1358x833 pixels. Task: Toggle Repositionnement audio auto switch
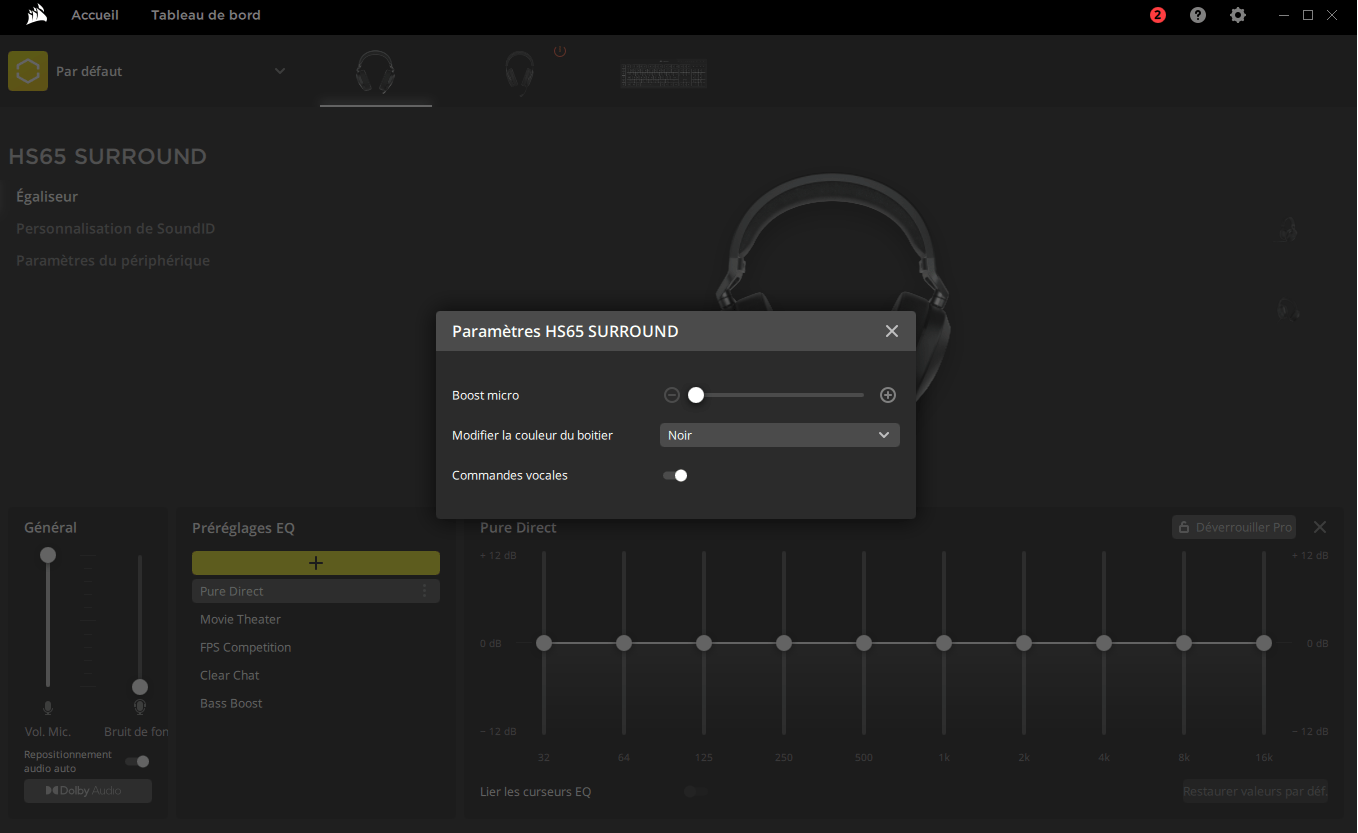coord(137,761)
